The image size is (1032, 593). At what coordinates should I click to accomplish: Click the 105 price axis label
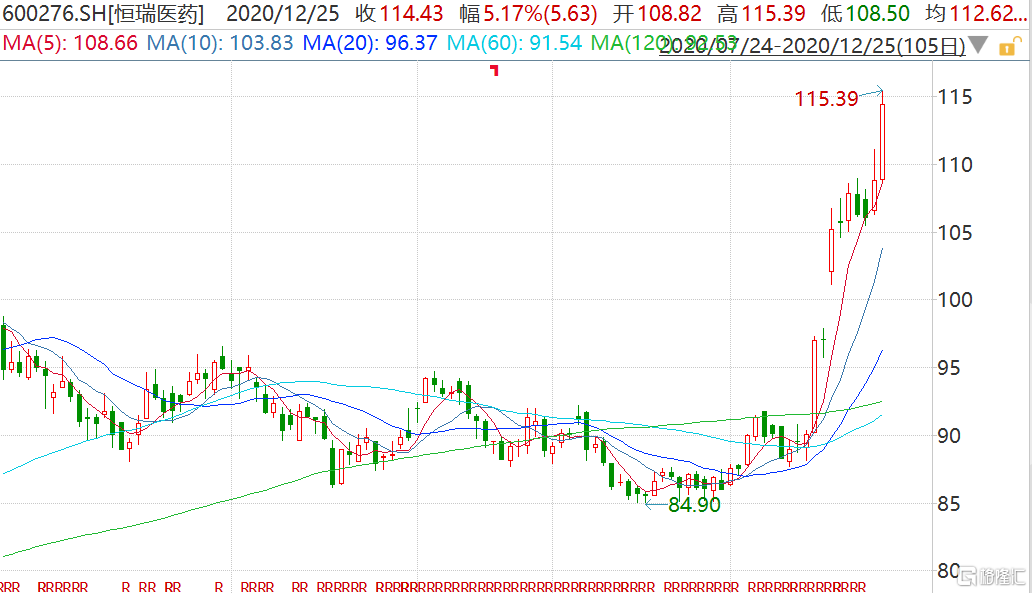pos(954,232)
